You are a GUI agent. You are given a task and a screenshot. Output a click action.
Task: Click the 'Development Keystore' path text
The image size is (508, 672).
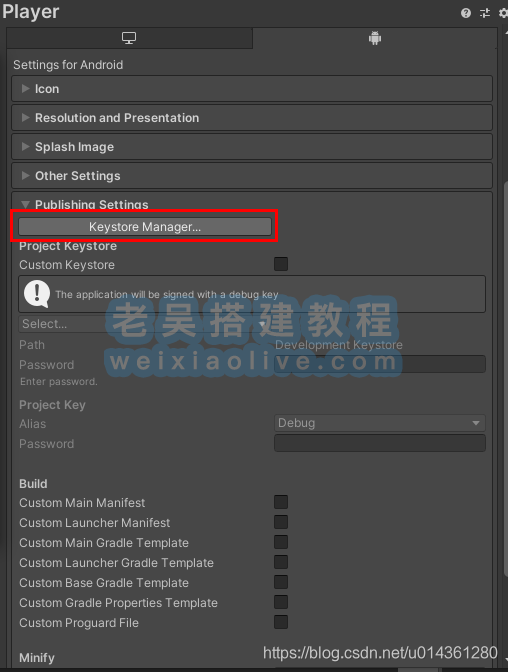339,345
